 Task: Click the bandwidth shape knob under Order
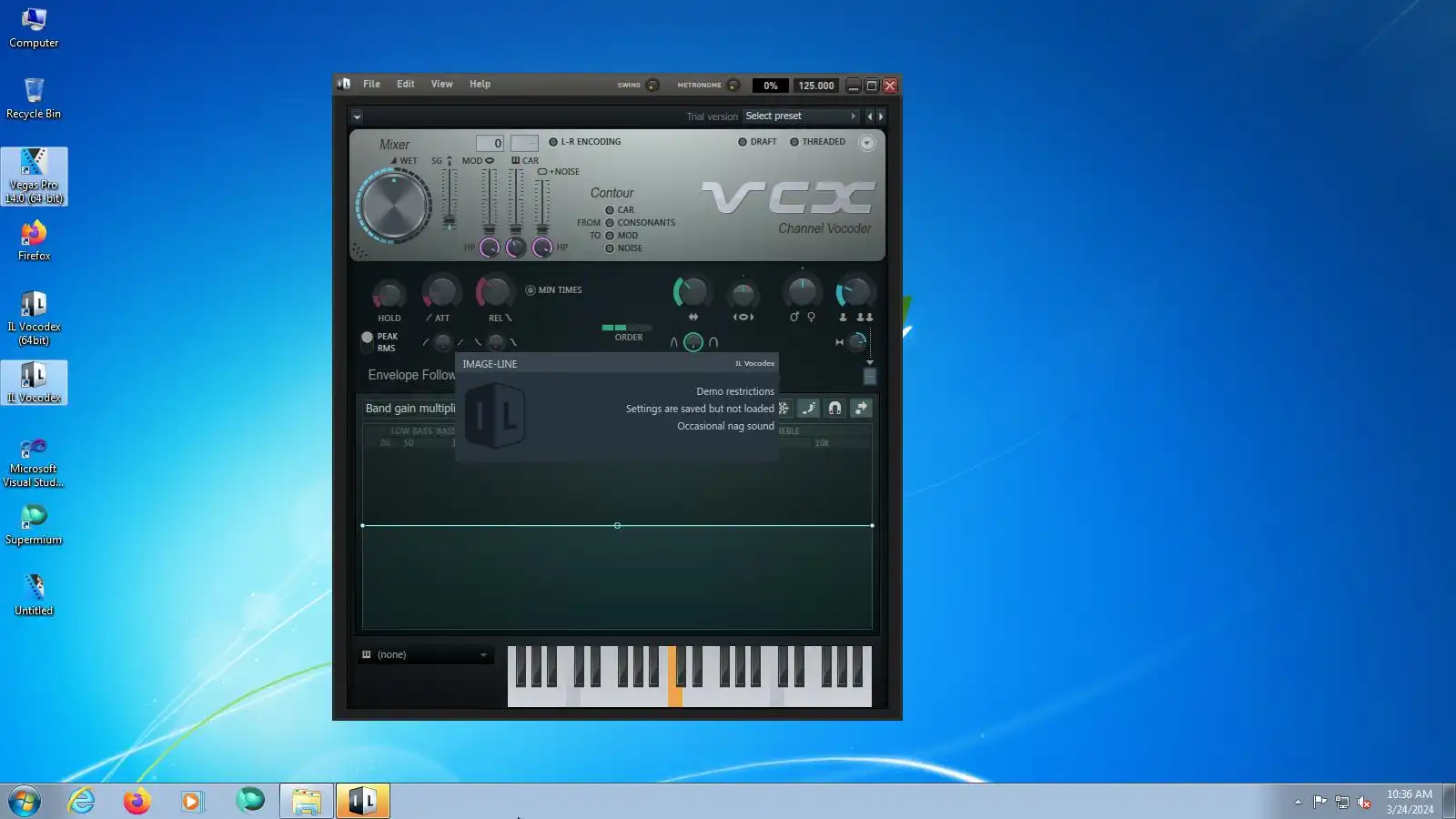(693, 342)
